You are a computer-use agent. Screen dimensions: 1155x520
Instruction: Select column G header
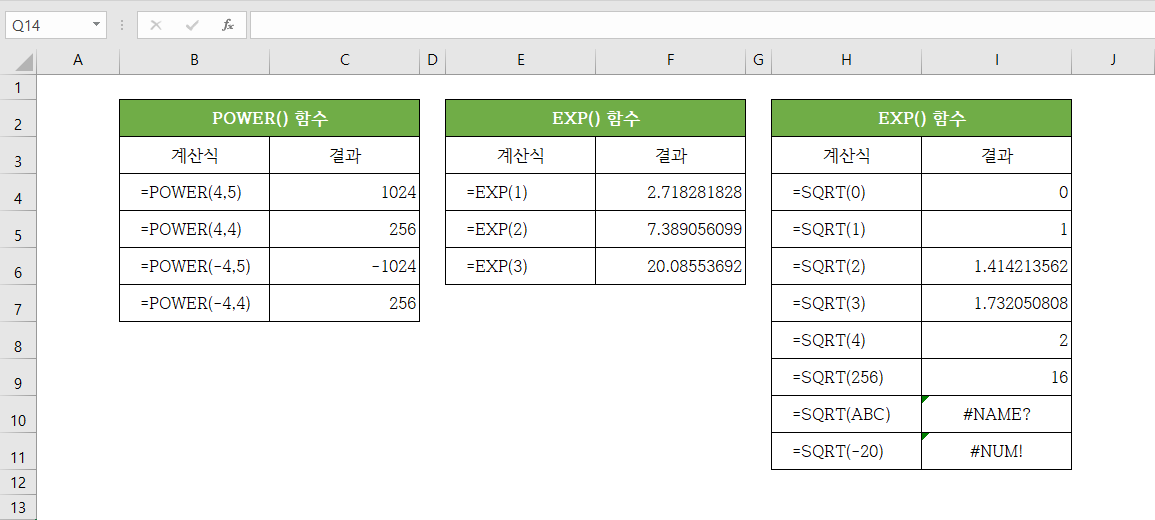(759, 60)
